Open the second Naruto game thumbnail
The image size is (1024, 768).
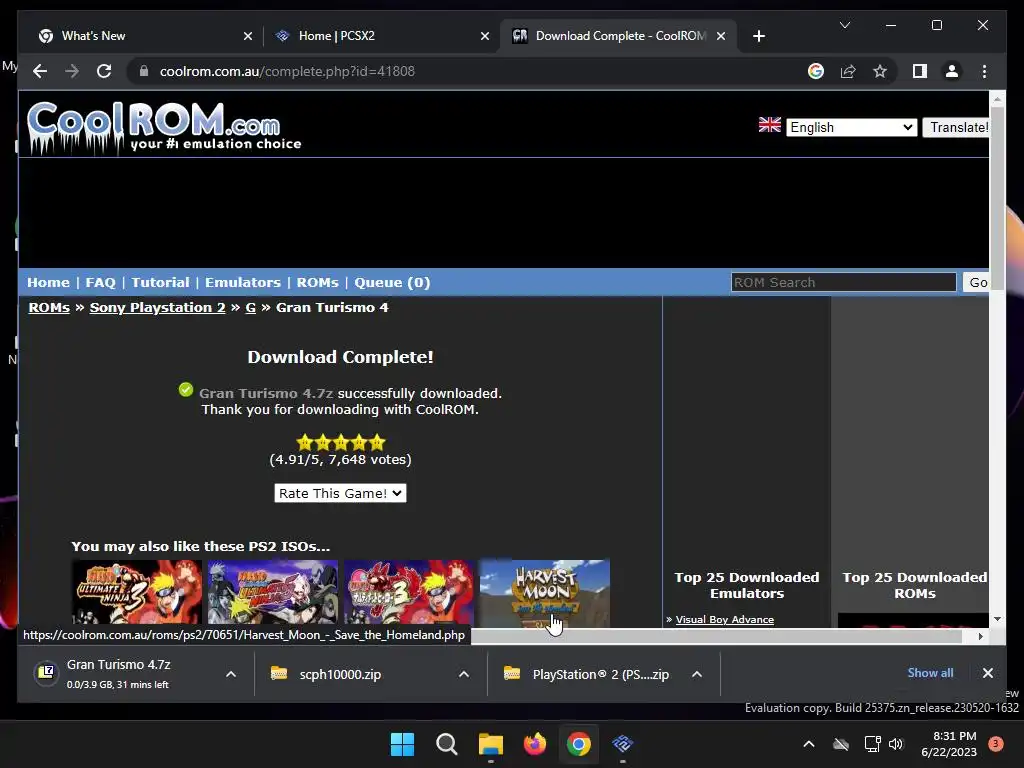click(x=273, y=592)
